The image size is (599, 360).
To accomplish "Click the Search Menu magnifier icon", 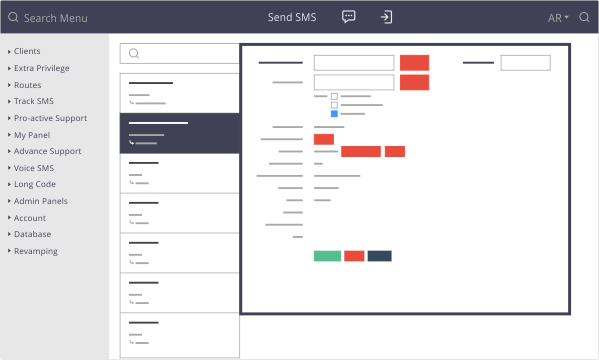I will click(x=13, y=17).
